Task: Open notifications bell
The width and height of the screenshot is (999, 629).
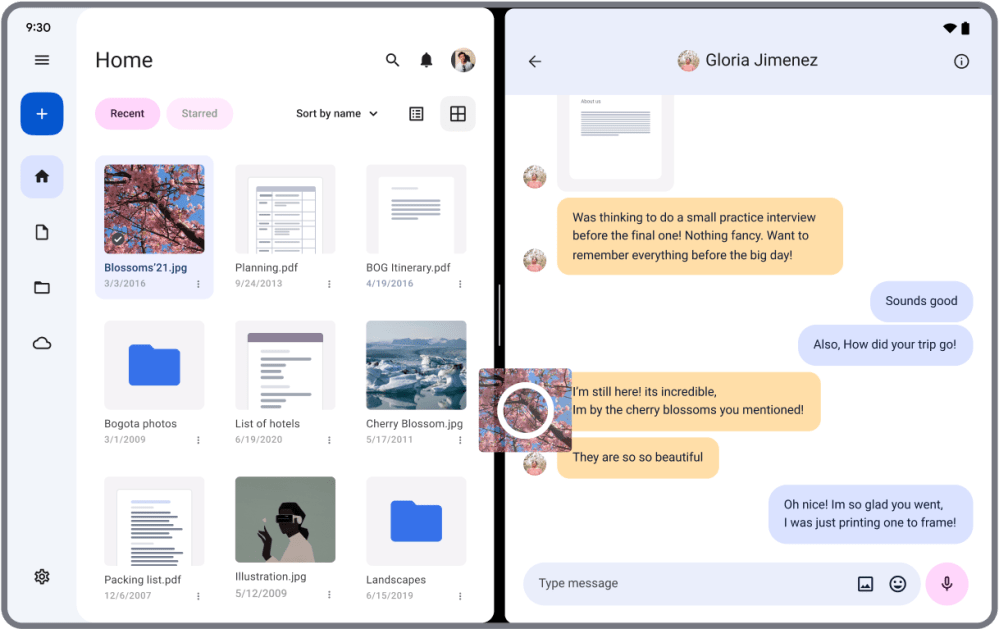Action: (426, 60)
